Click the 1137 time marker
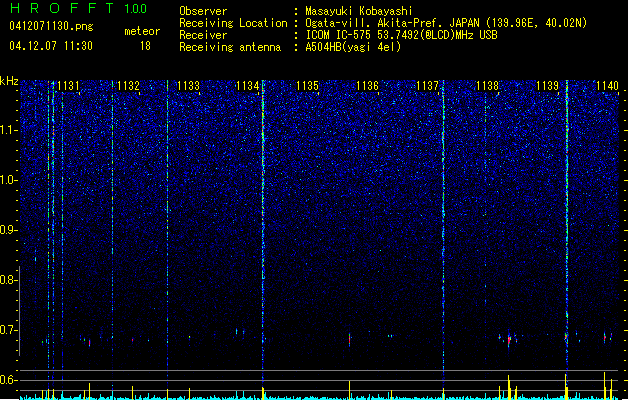 [x=428, y=86]
